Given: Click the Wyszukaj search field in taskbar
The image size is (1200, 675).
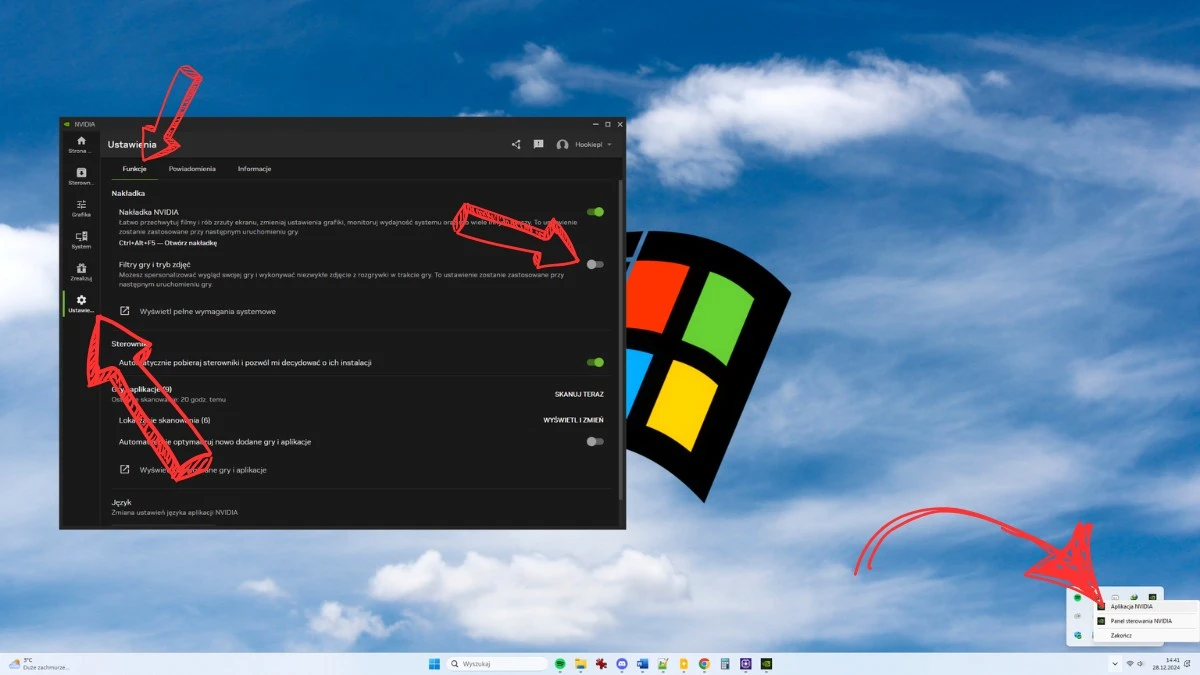Looking at the screenshot, I should click(x=497, y=663).
